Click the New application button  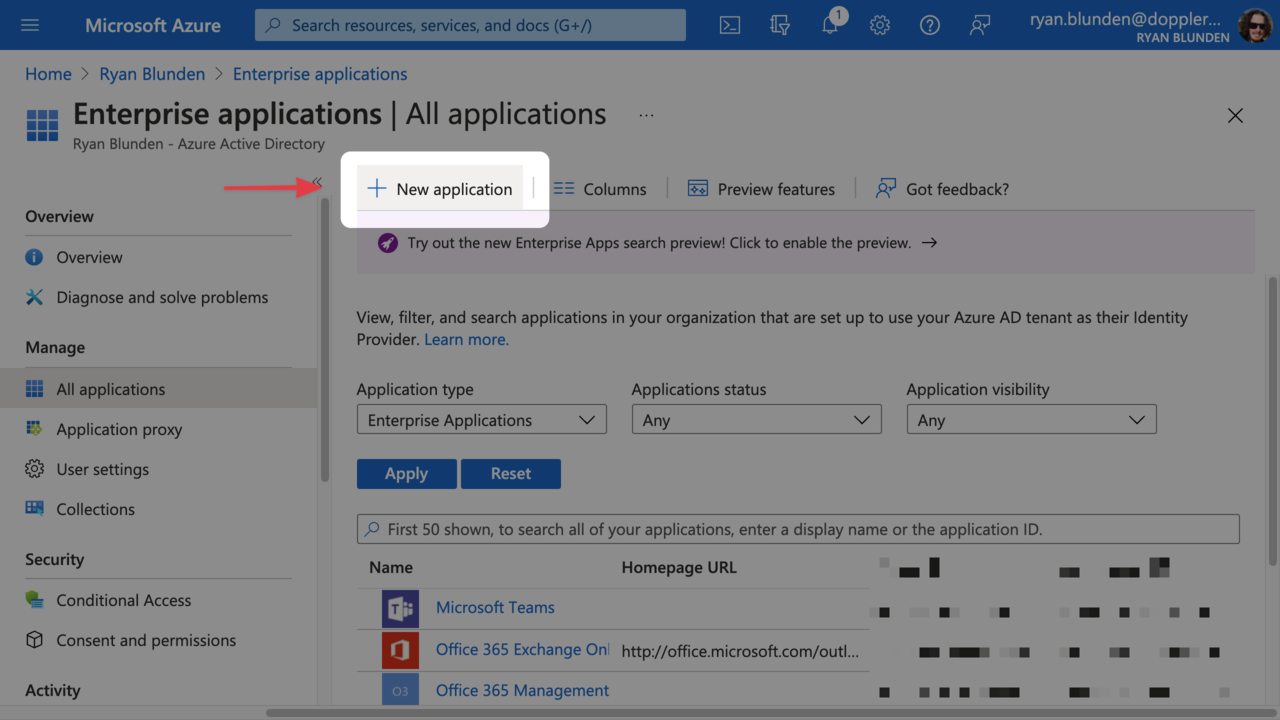pyautogui.click(x=440, y=189)
